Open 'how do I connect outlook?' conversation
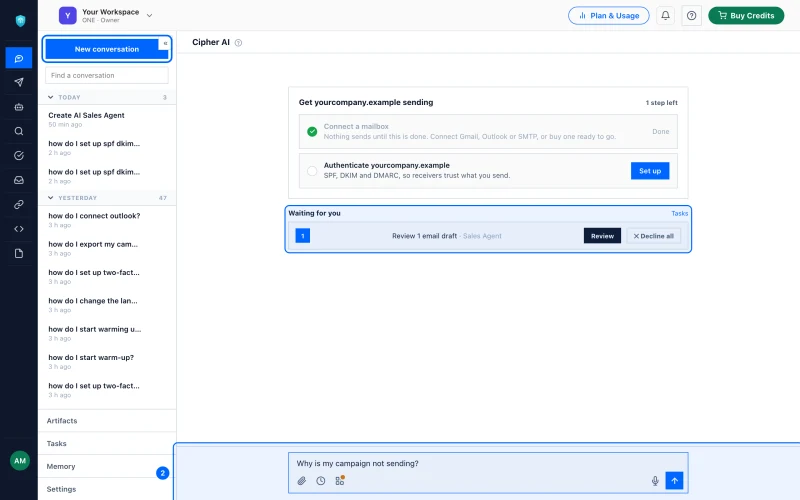 [x=107, y=220]
